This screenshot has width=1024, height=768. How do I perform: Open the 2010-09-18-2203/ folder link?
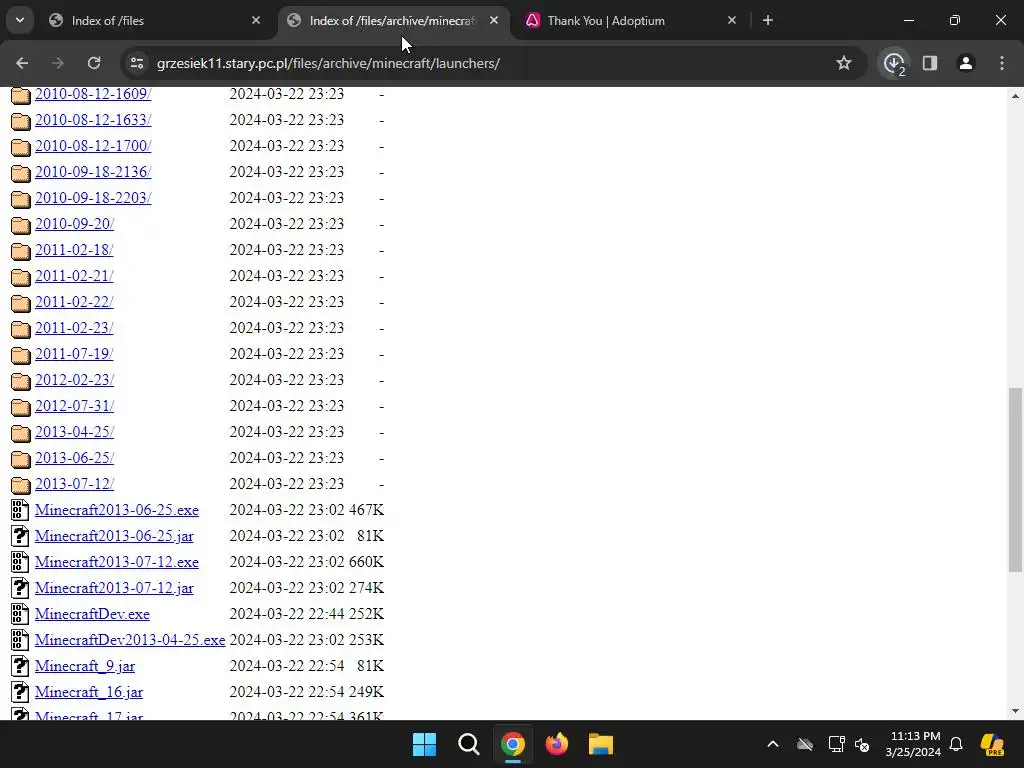(93, 198)
